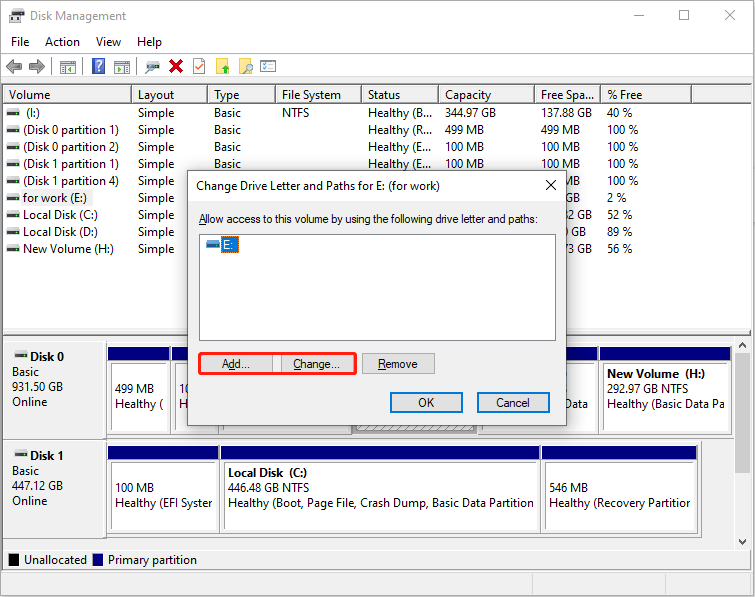This screenshot has height=597, width=755.
Task: Click the Change... button
Action: [x=317, y=364]
